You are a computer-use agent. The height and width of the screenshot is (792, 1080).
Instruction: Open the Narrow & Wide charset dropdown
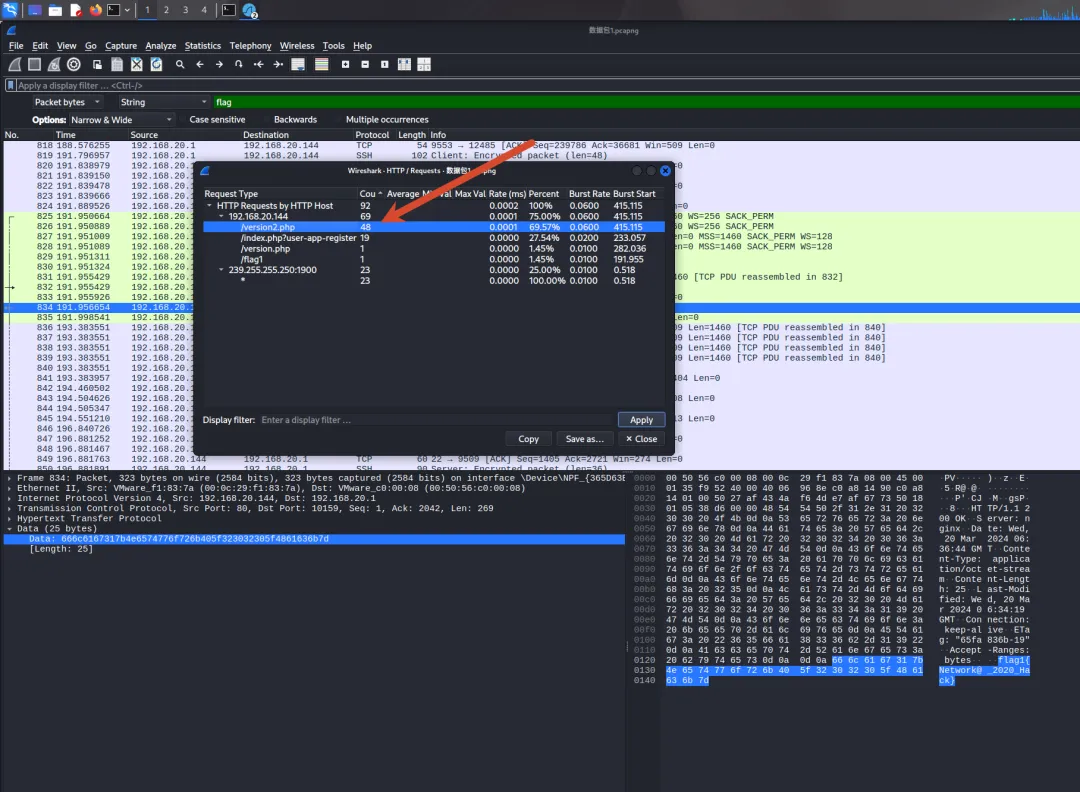pos(121,120)
